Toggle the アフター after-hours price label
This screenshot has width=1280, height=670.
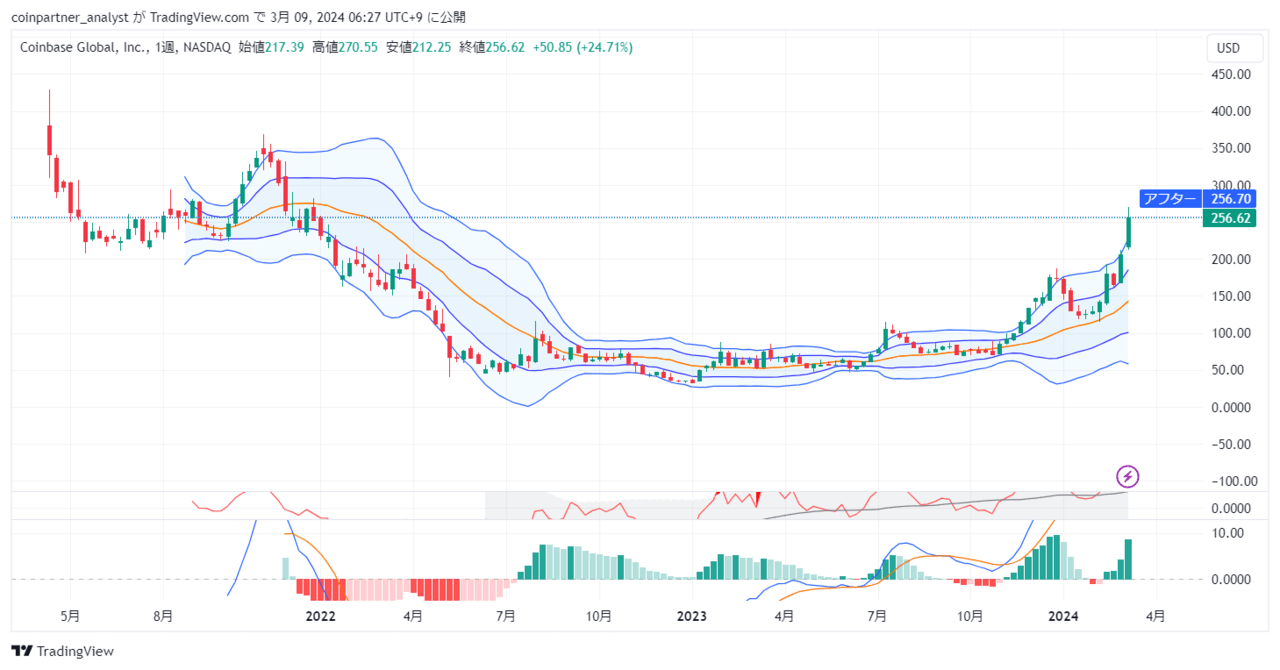[x=1171, y=199]
